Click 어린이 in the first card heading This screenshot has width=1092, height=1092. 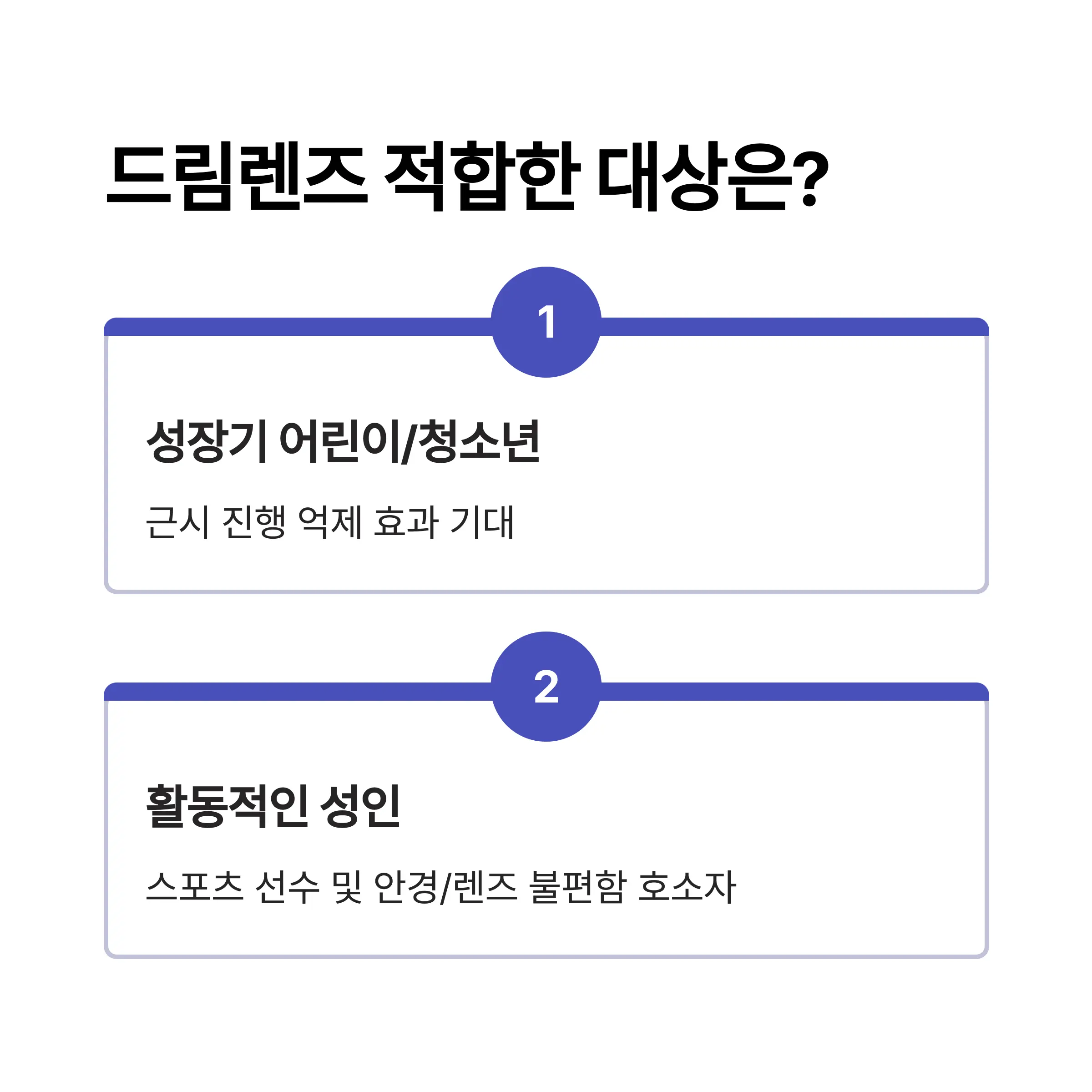coord(340,441)
